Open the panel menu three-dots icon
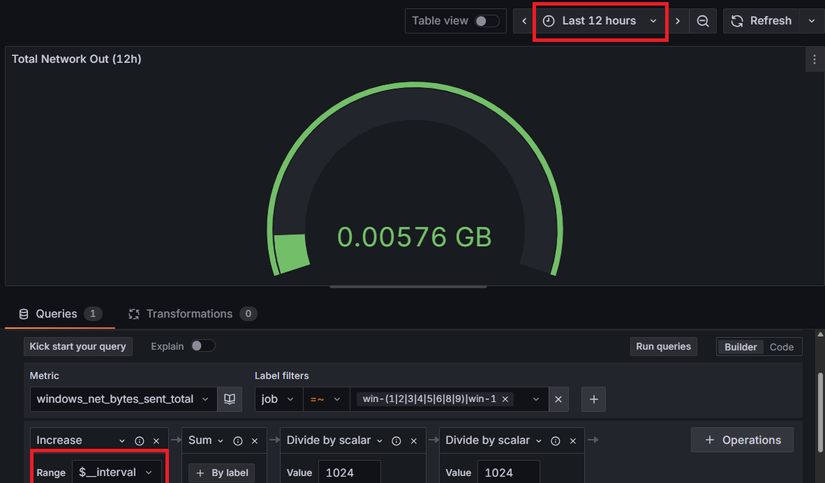The width and height of the screenshot is (825, 483). 814,59
